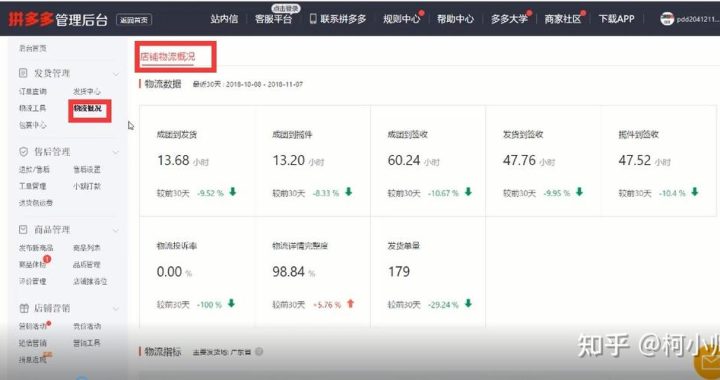Open 商家社区 in top navigation
720x380 pixels.
coord(563,19)
